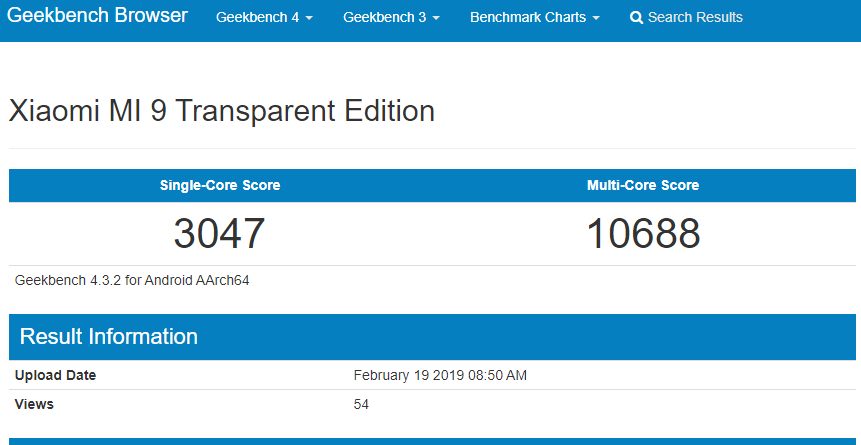861x445 pixels.
Task: Click the Search Results magnifier icon
Action: tap(636, 18)
